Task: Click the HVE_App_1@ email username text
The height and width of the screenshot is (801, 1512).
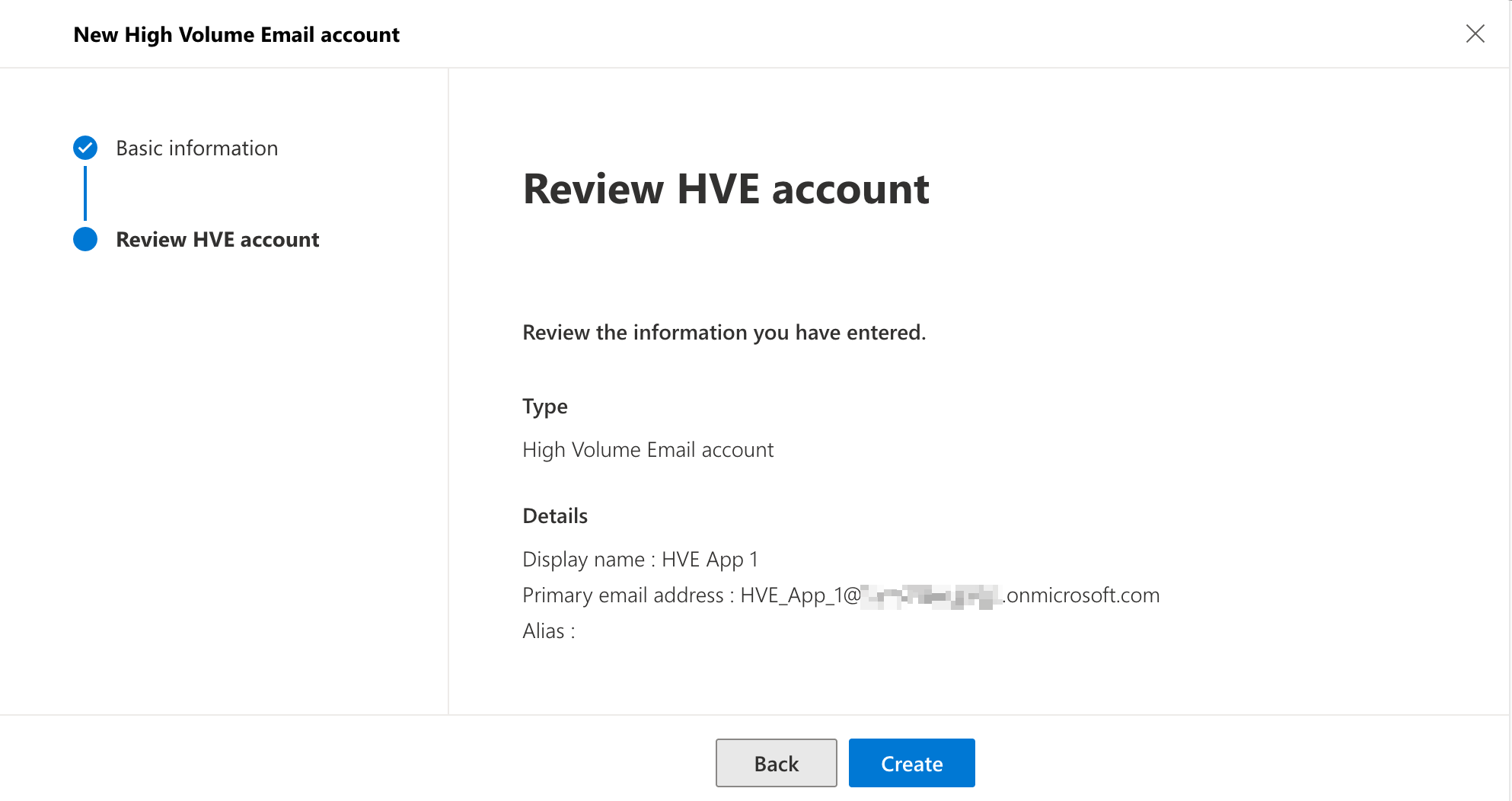Action: (x=799, y=595)
